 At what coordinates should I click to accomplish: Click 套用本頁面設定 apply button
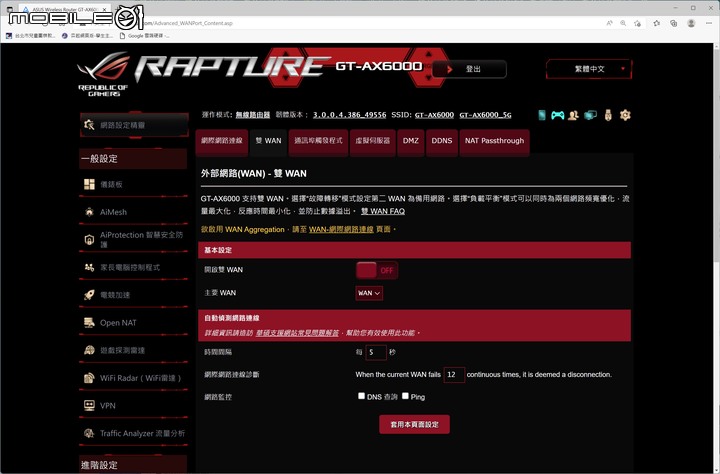[414, 424]
